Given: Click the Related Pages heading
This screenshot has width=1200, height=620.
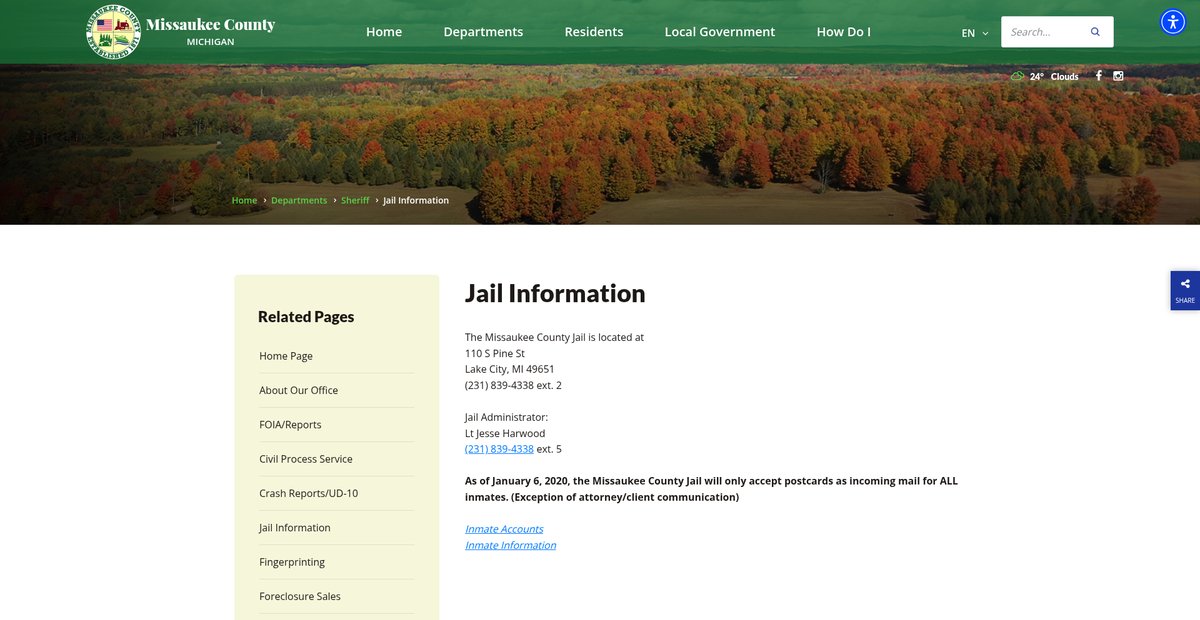Looking at the screenshot, I should pyautogui.click(x=306, y=316).
